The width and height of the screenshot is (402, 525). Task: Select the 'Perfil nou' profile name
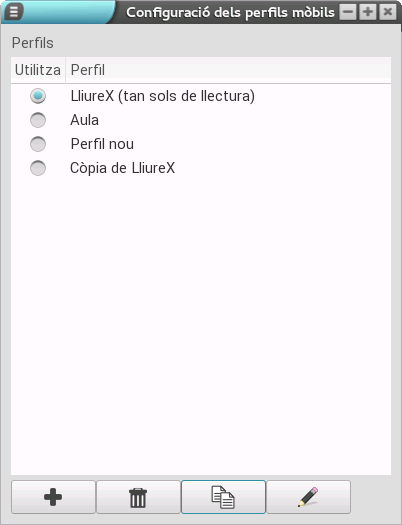click(x=102, y=144)
